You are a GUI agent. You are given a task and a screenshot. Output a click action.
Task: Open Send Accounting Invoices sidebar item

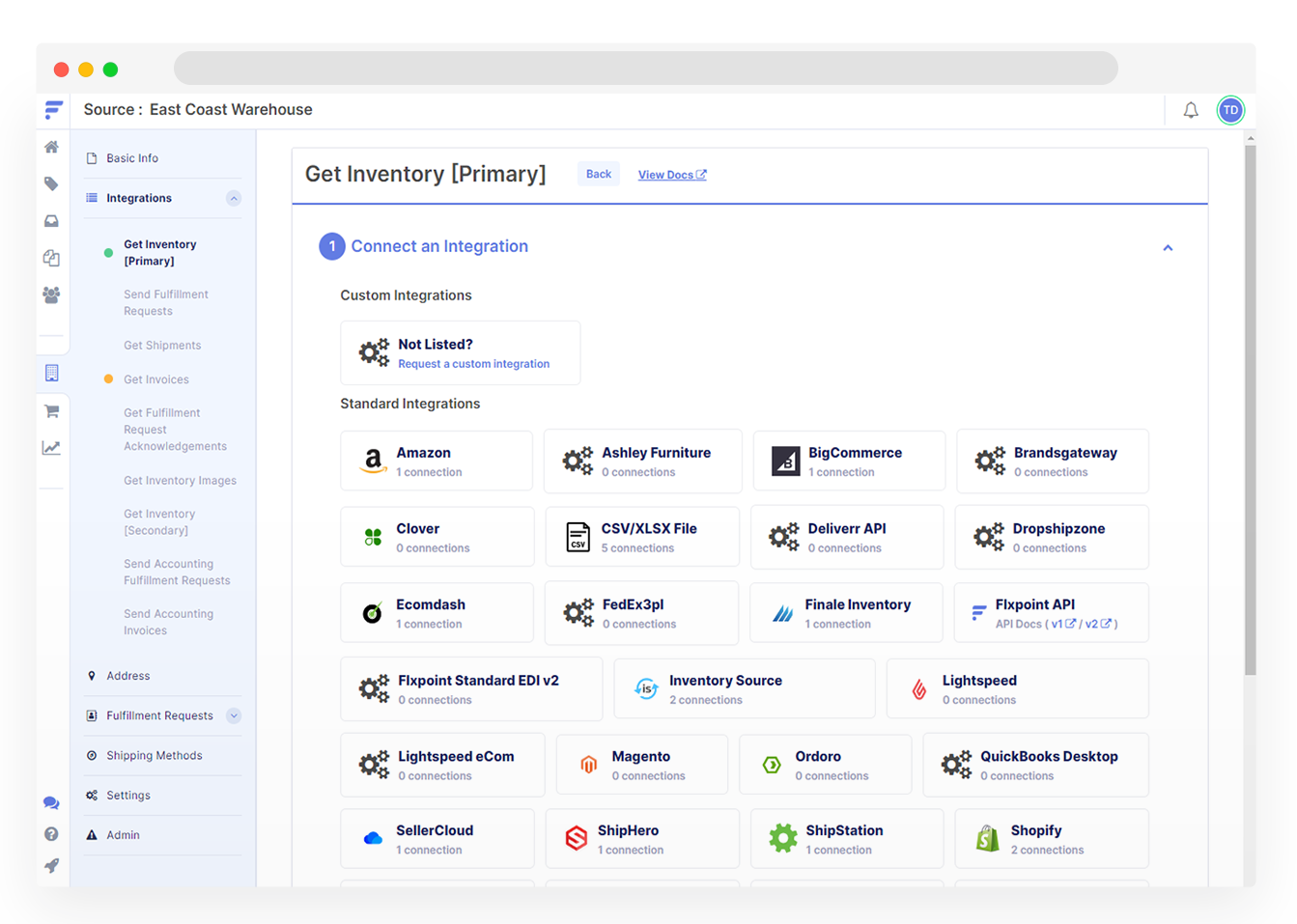coord(168,623)
